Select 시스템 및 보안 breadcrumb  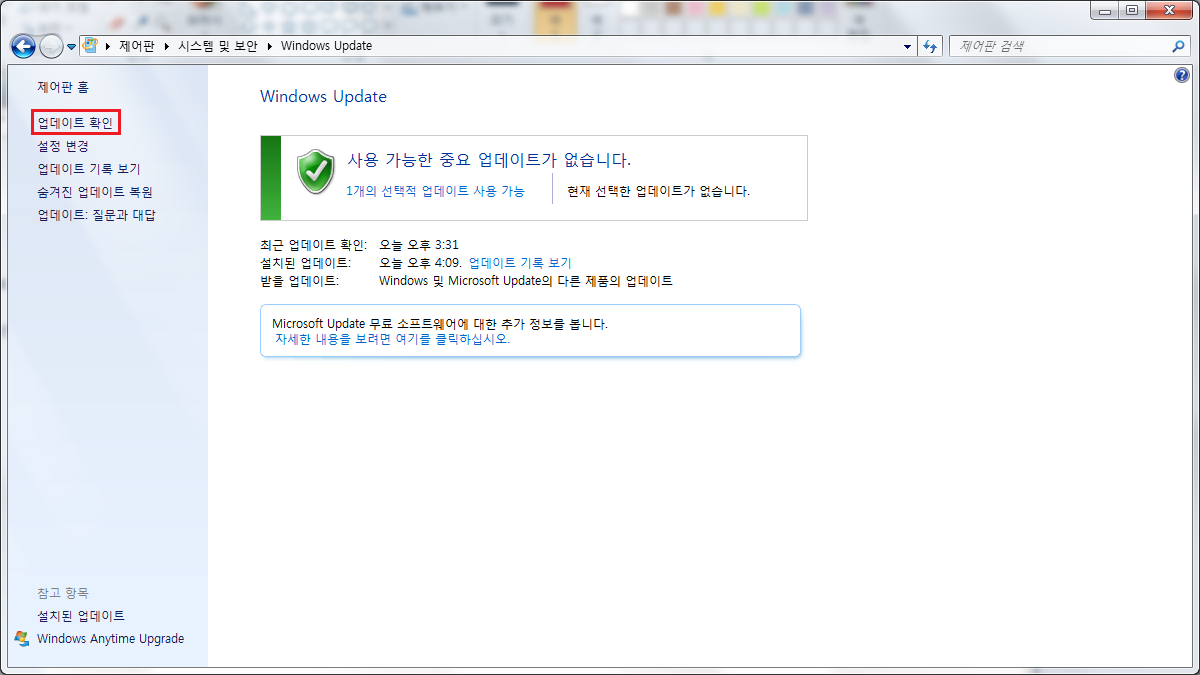click(x=217, y=46)
